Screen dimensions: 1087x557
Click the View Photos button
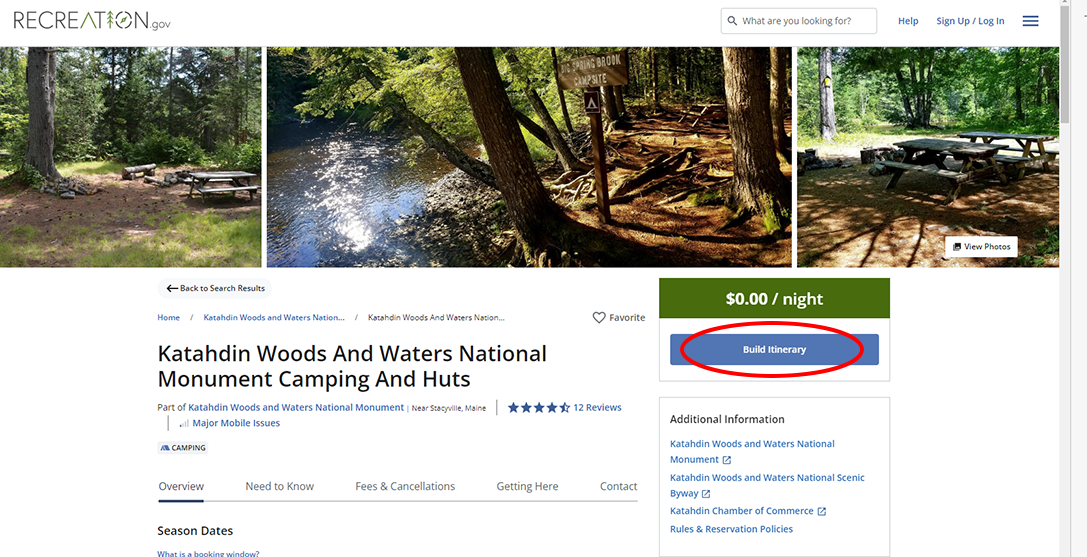click(x=981, y=247)
